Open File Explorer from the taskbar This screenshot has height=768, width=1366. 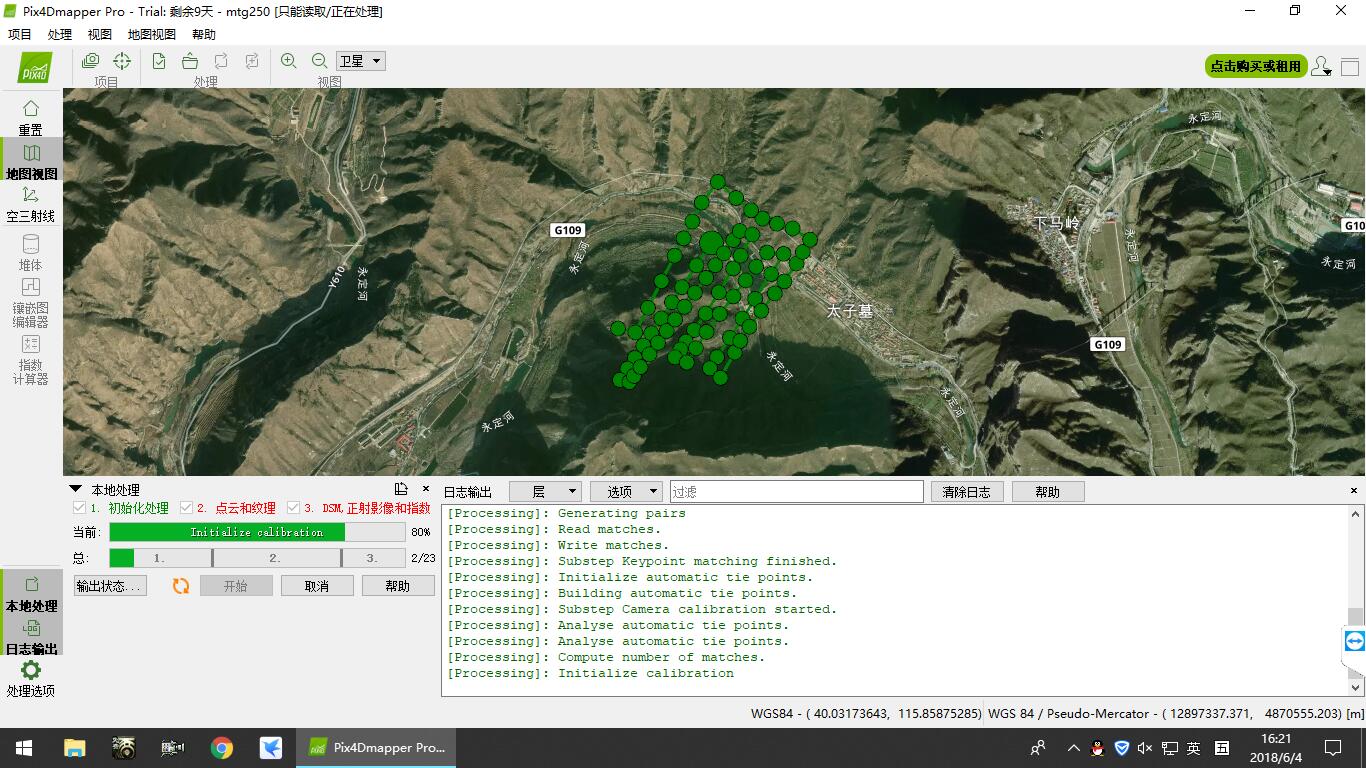tap(74, 748)
